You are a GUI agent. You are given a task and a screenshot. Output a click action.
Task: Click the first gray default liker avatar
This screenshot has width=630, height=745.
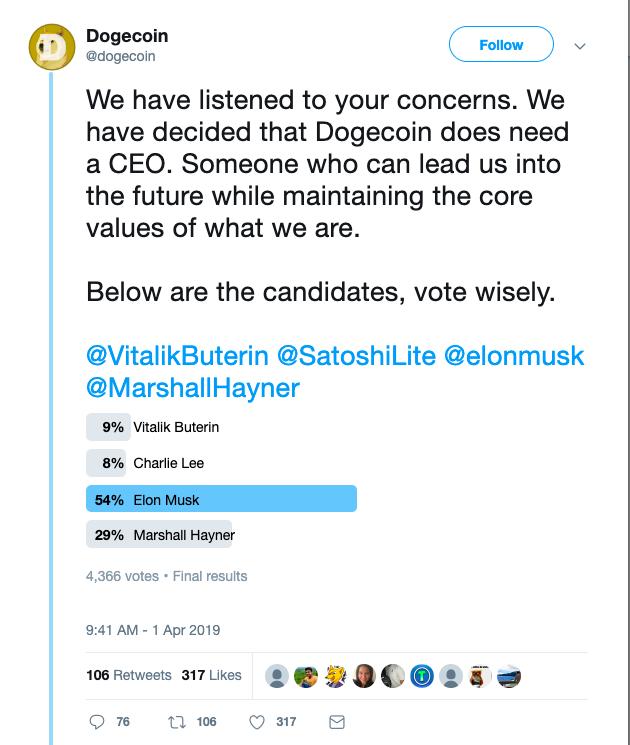coord(277,676)
